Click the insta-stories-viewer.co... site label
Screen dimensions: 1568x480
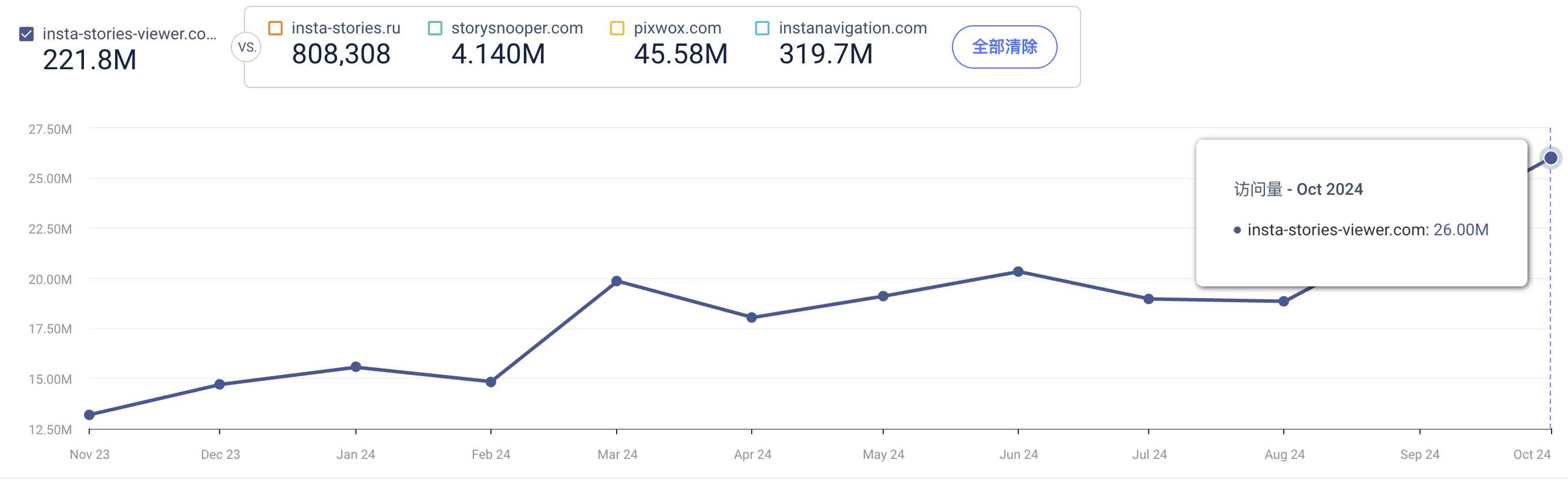(x=130, y=34)
